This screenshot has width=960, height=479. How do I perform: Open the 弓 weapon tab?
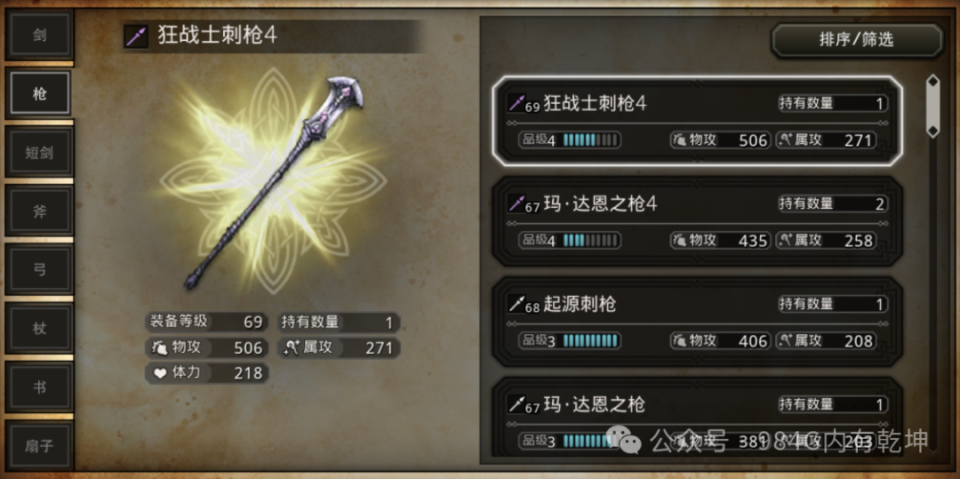coord(39,270)
